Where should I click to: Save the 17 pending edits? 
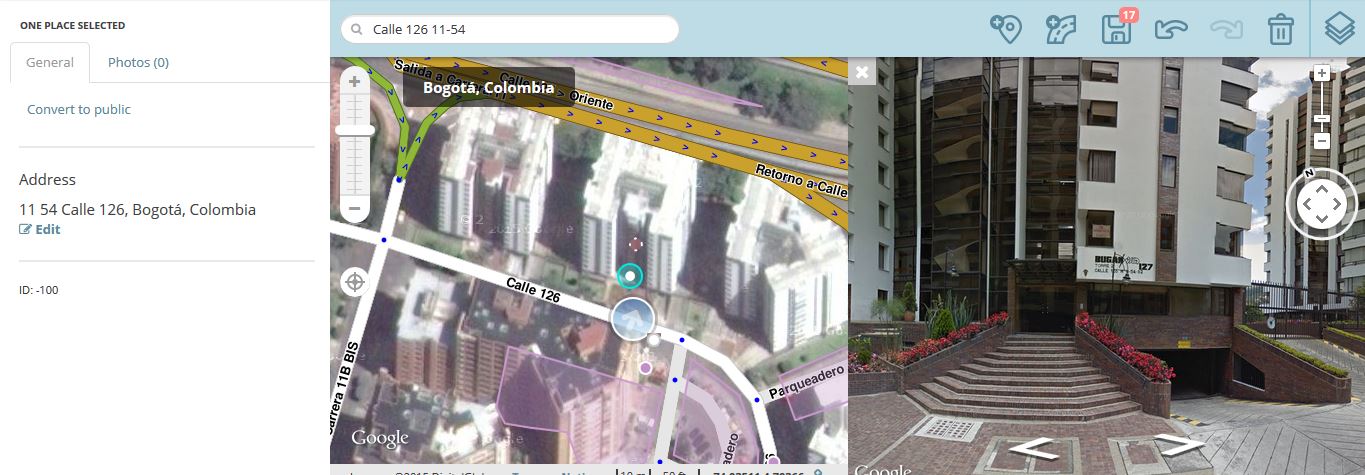(x=1116, y=29)
